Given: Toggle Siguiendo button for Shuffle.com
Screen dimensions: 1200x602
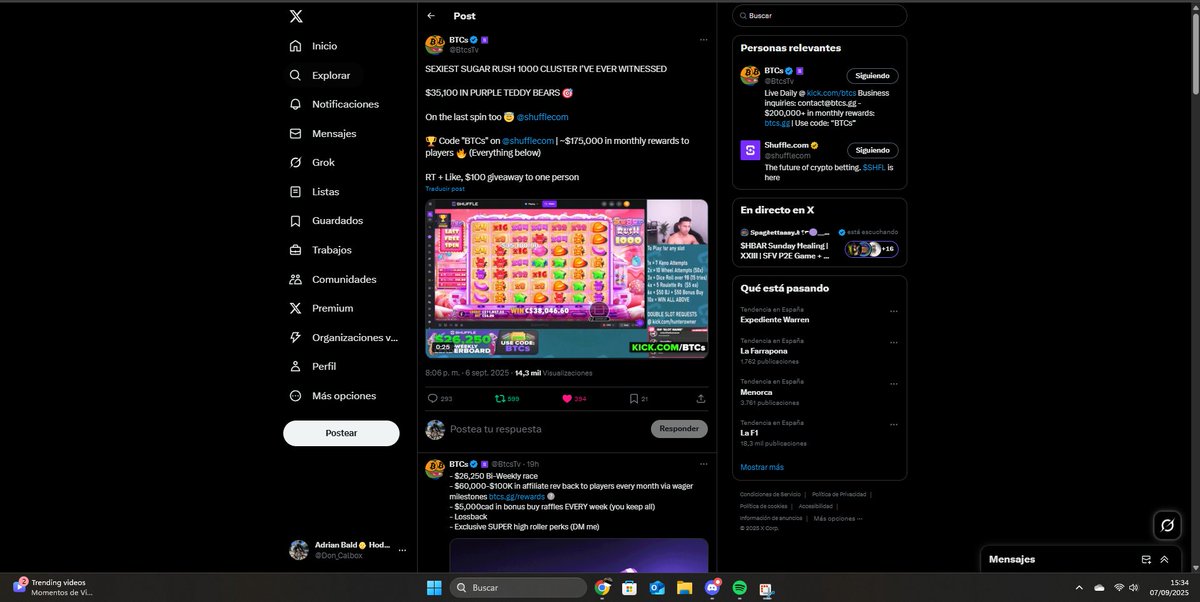Looking at the screenshot, I should [x=873, y=150].
